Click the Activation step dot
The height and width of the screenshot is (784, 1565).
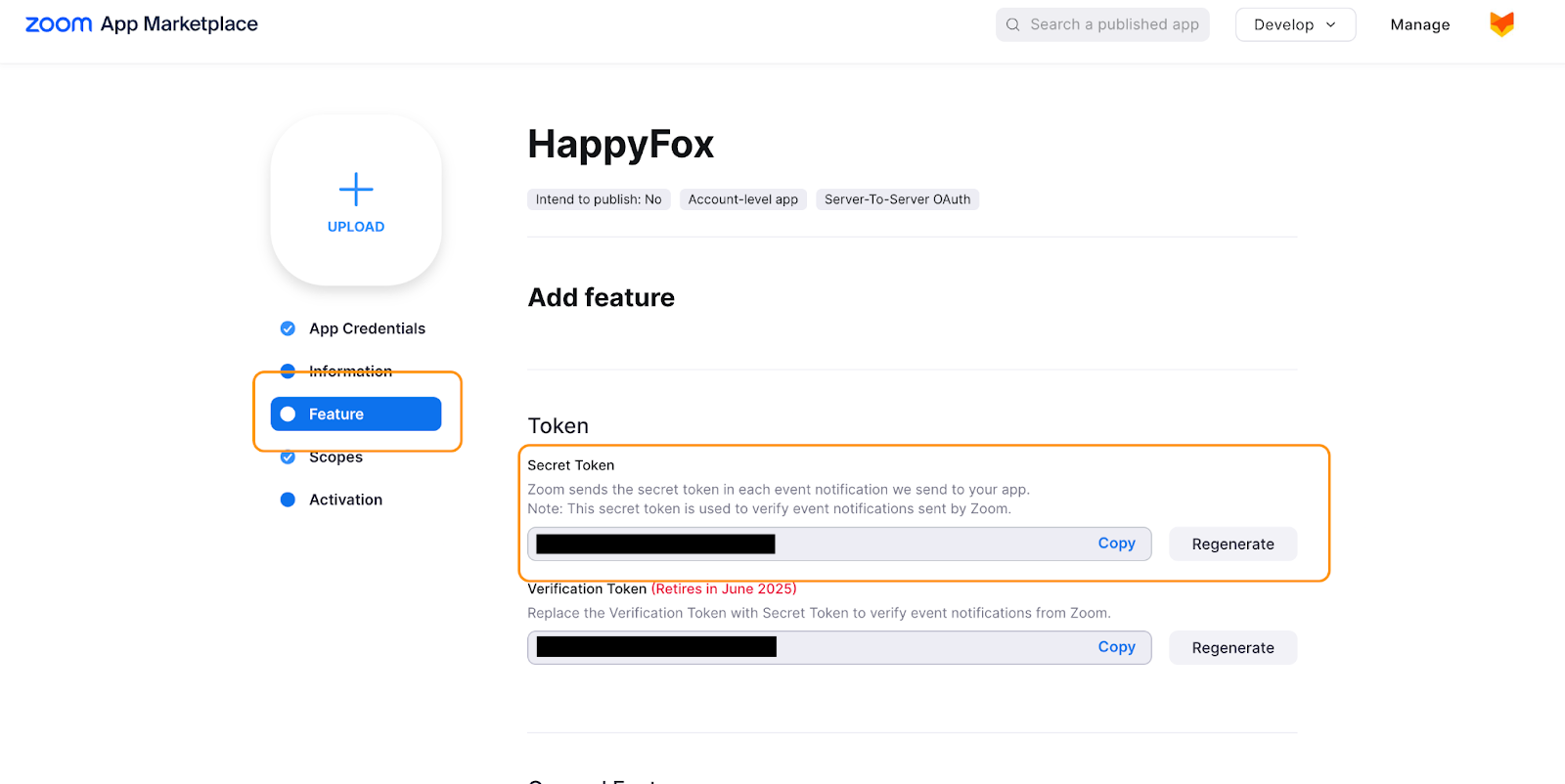tap(288, 500)
